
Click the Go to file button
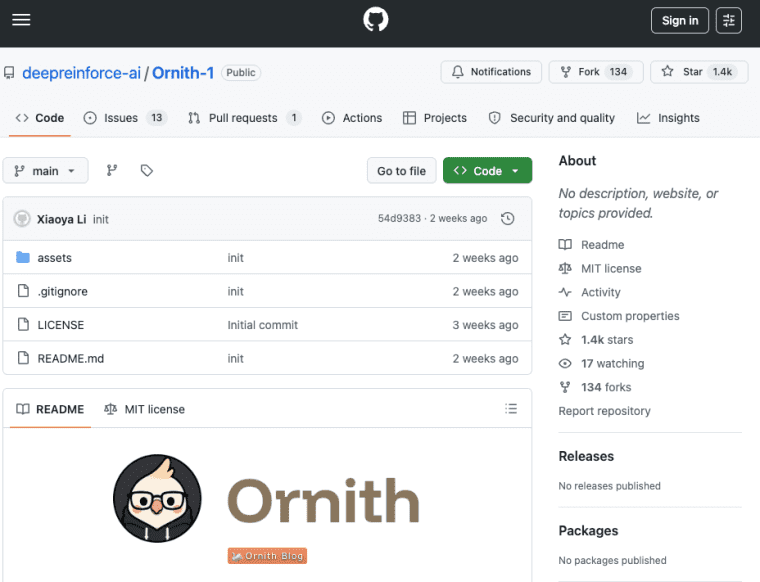click(401, 171)
